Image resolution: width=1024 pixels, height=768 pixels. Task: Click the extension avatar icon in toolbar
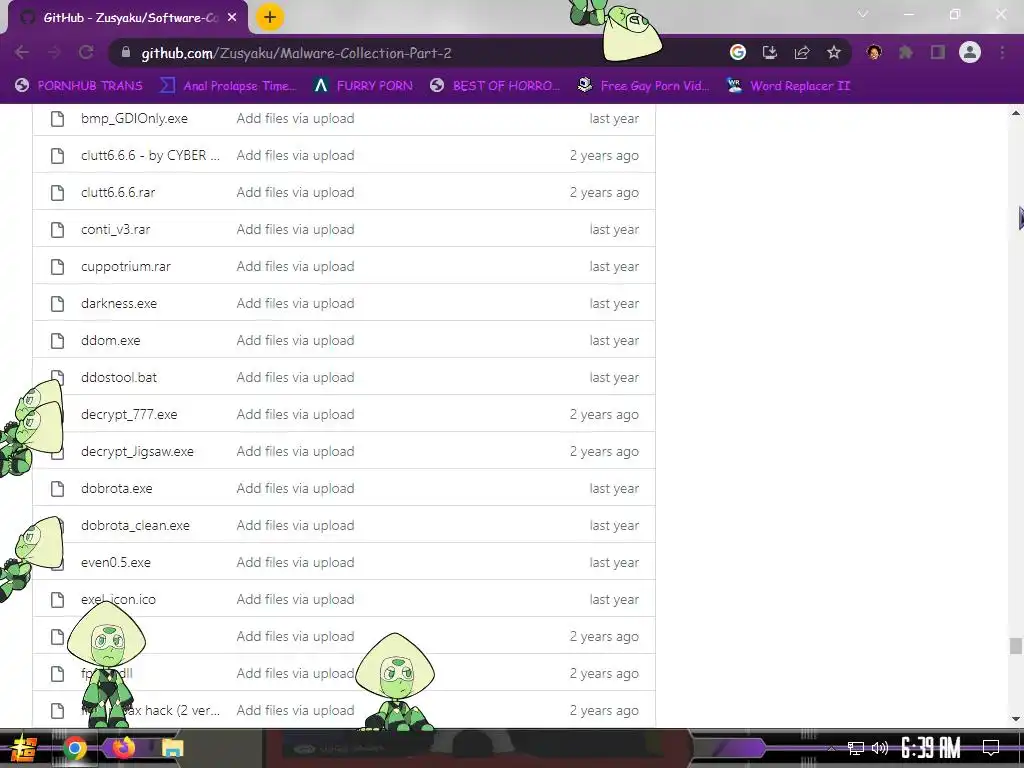coord(874,52)
